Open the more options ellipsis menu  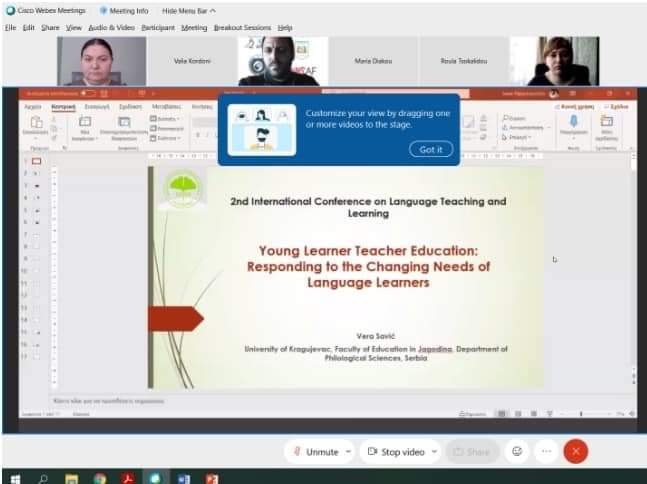[546, 451]
